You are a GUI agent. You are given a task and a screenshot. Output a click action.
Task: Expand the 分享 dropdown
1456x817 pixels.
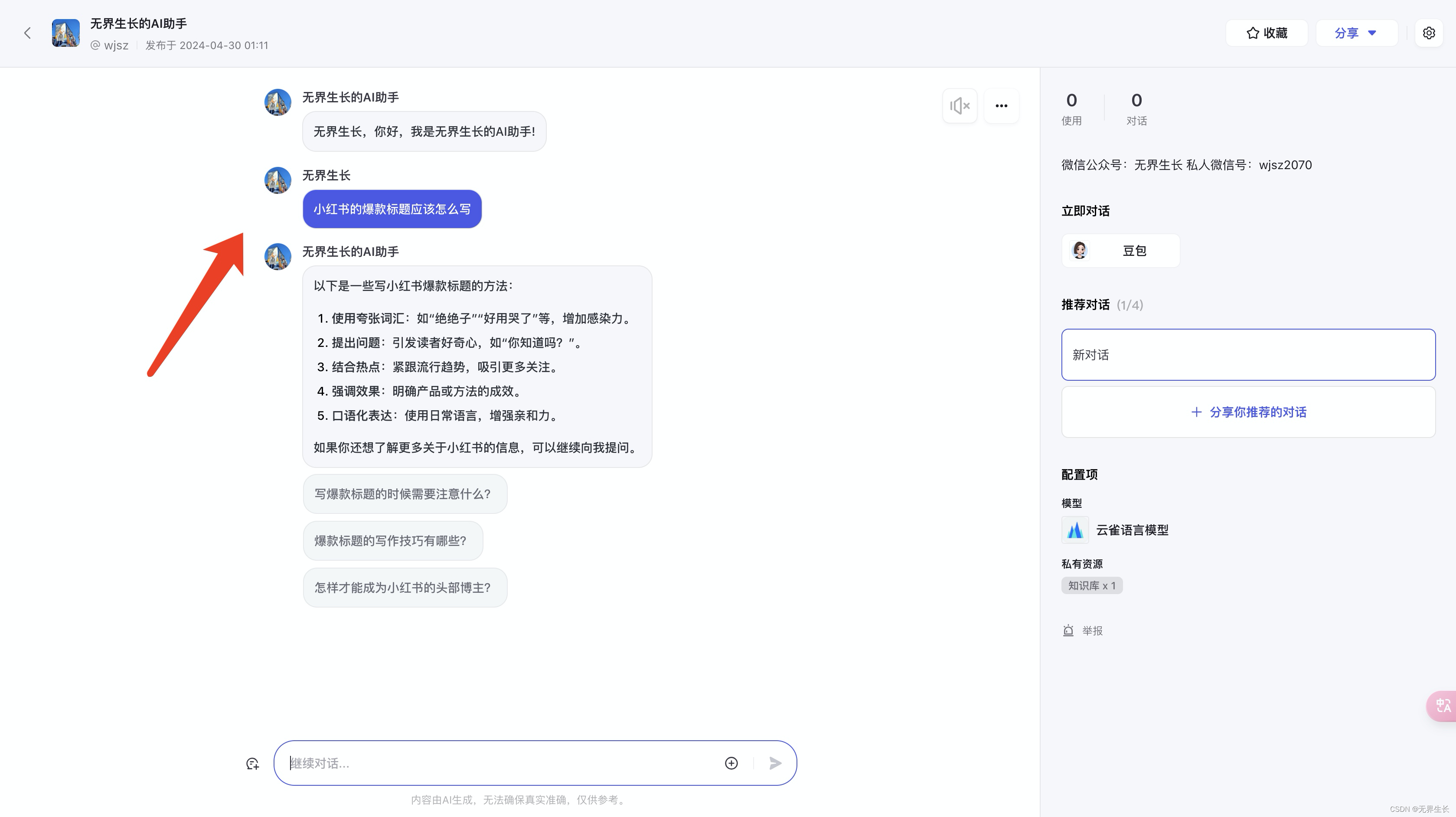point(1356,33)
